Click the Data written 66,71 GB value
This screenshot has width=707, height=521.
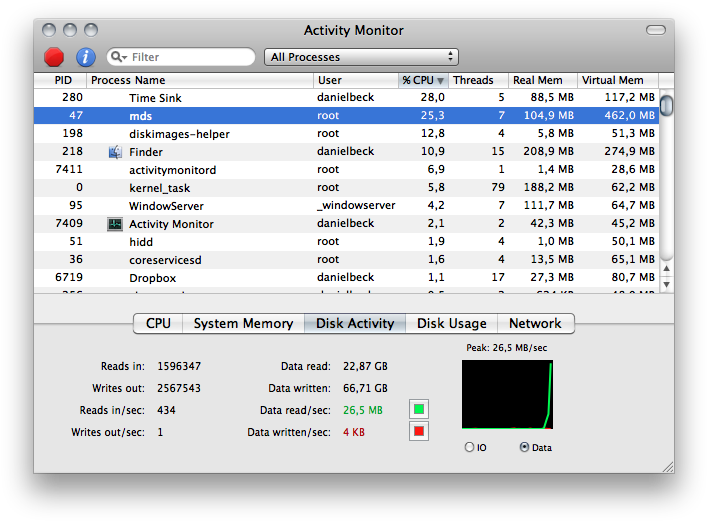(365, 388)
